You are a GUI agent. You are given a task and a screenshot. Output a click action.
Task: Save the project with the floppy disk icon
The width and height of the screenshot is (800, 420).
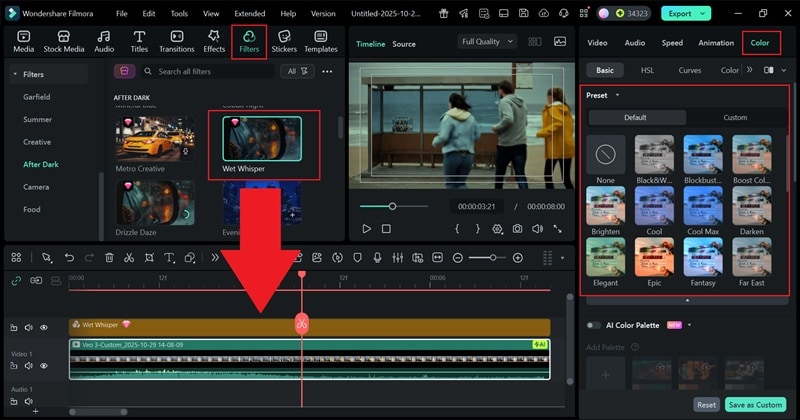tap(523, 13)
